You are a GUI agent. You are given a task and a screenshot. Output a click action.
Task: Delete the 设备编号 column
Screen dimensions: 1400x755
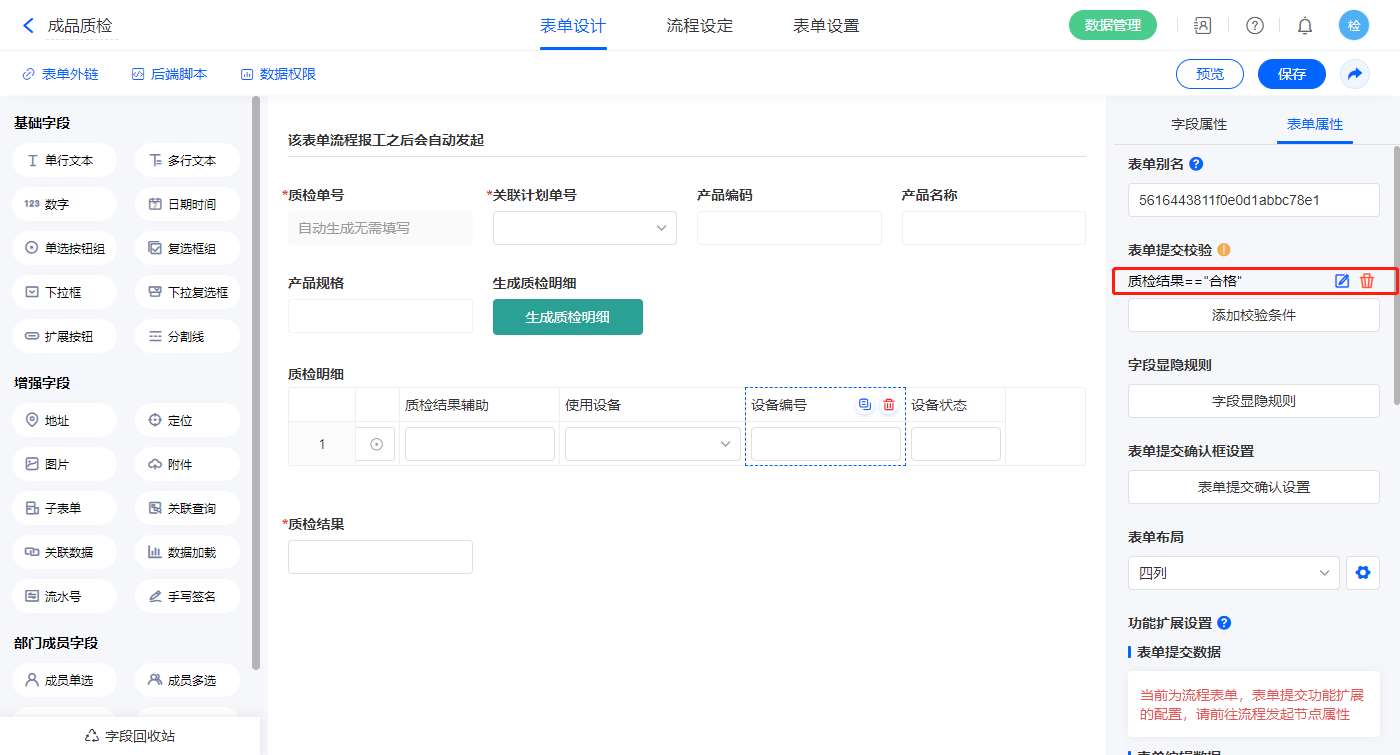coord(888,405)
